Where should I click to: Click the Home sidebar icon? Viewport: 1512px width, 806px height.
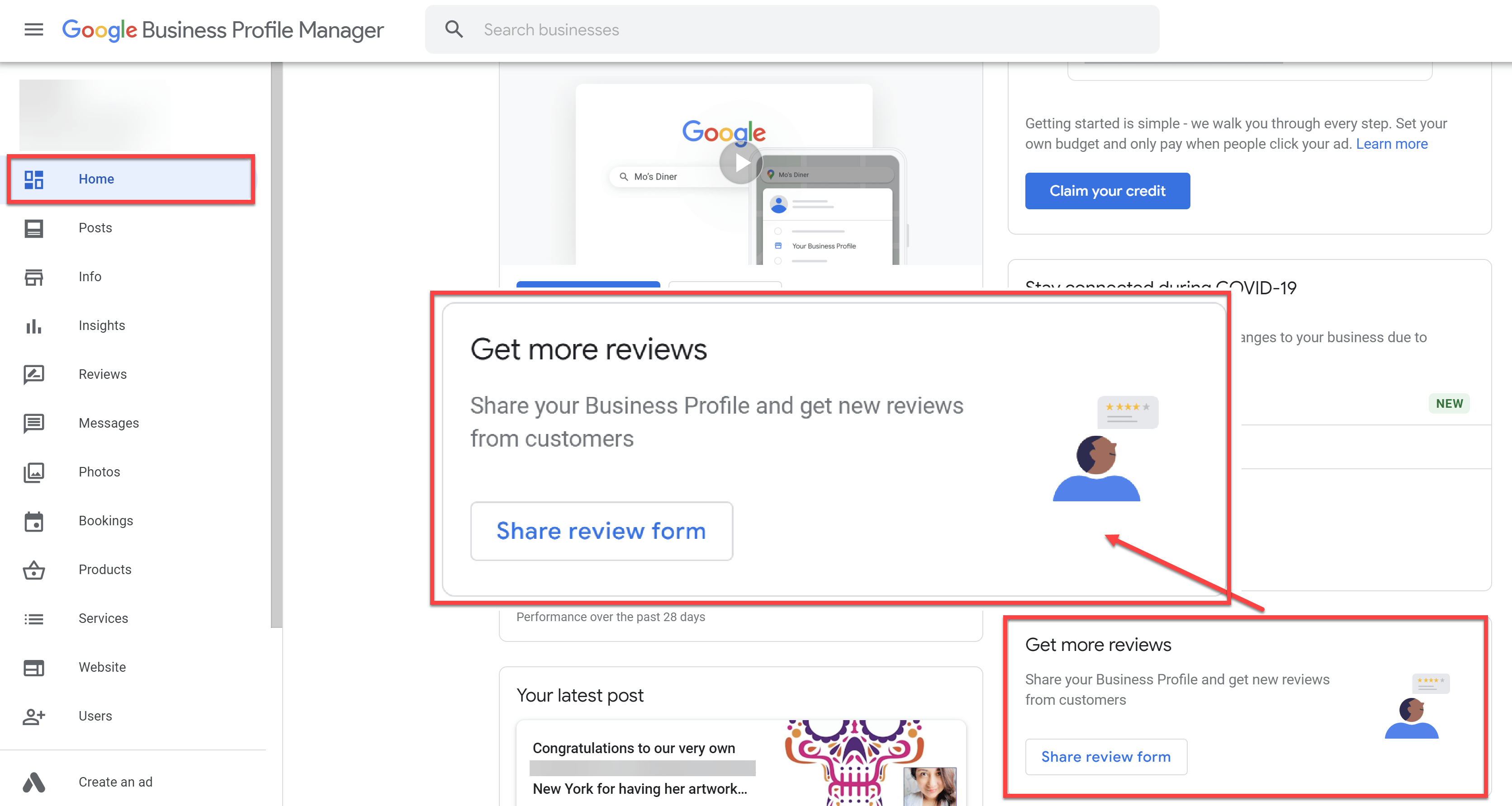(34, 179)
